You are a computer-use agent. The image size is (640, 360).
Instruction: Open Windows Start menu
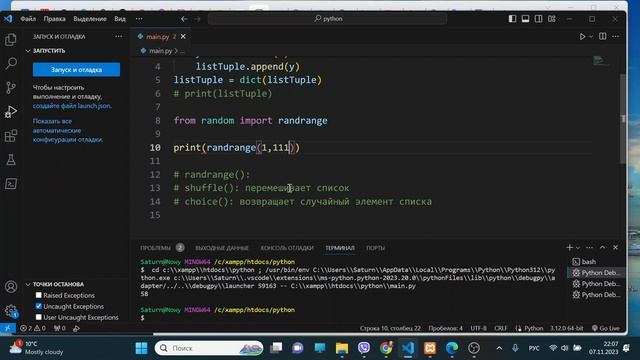click(x=141, y=348)
